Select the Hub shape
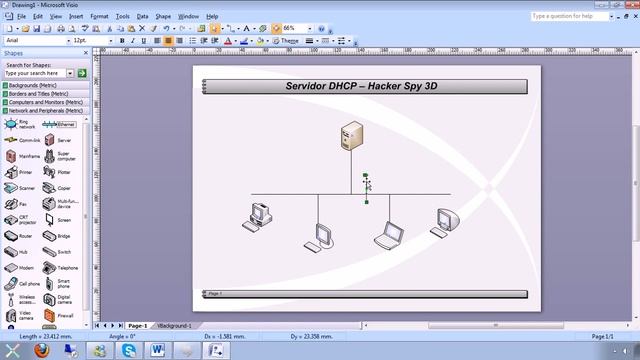 coord(16,252)
